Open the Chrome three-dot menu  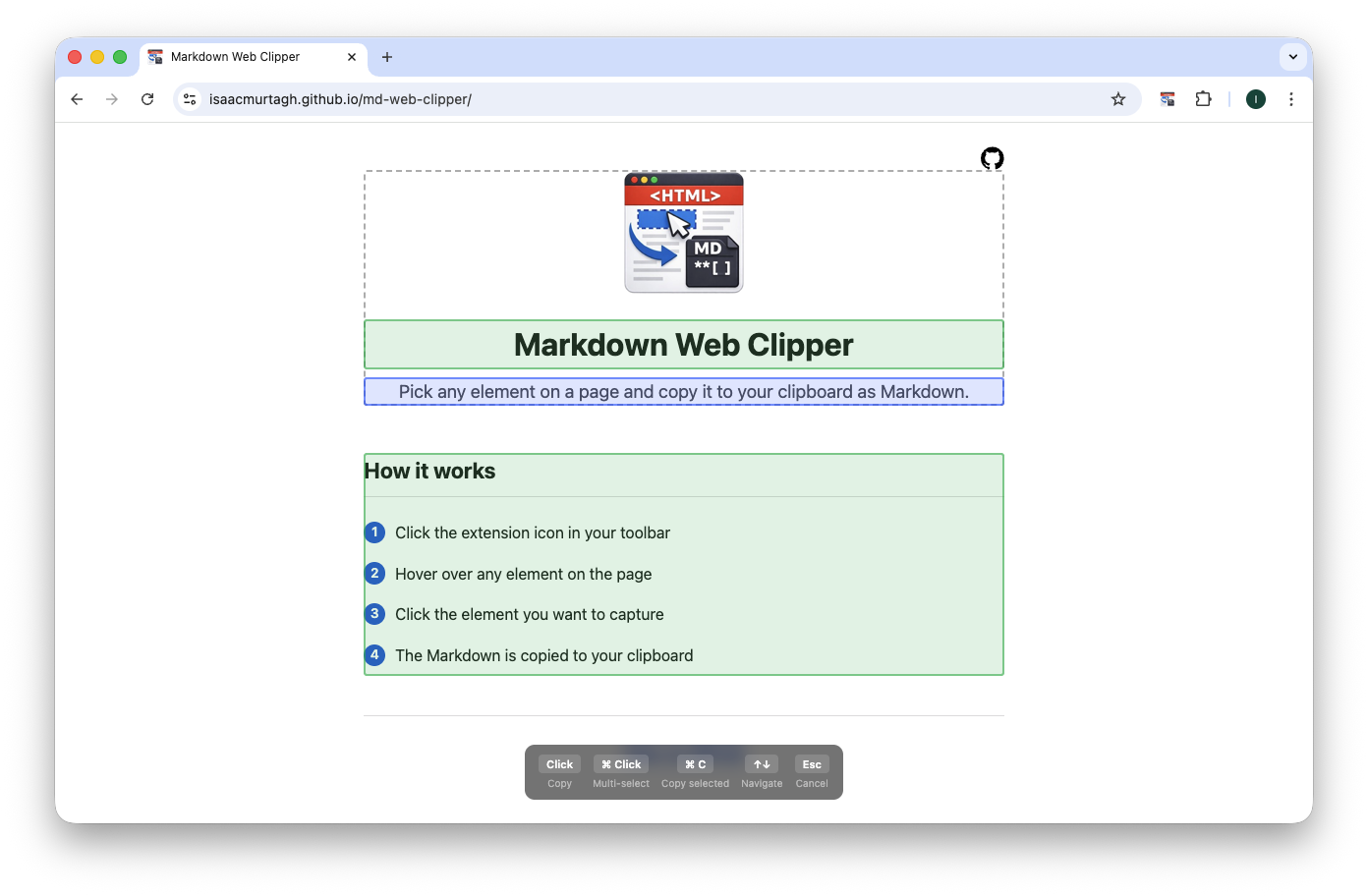click(1291, 98)
